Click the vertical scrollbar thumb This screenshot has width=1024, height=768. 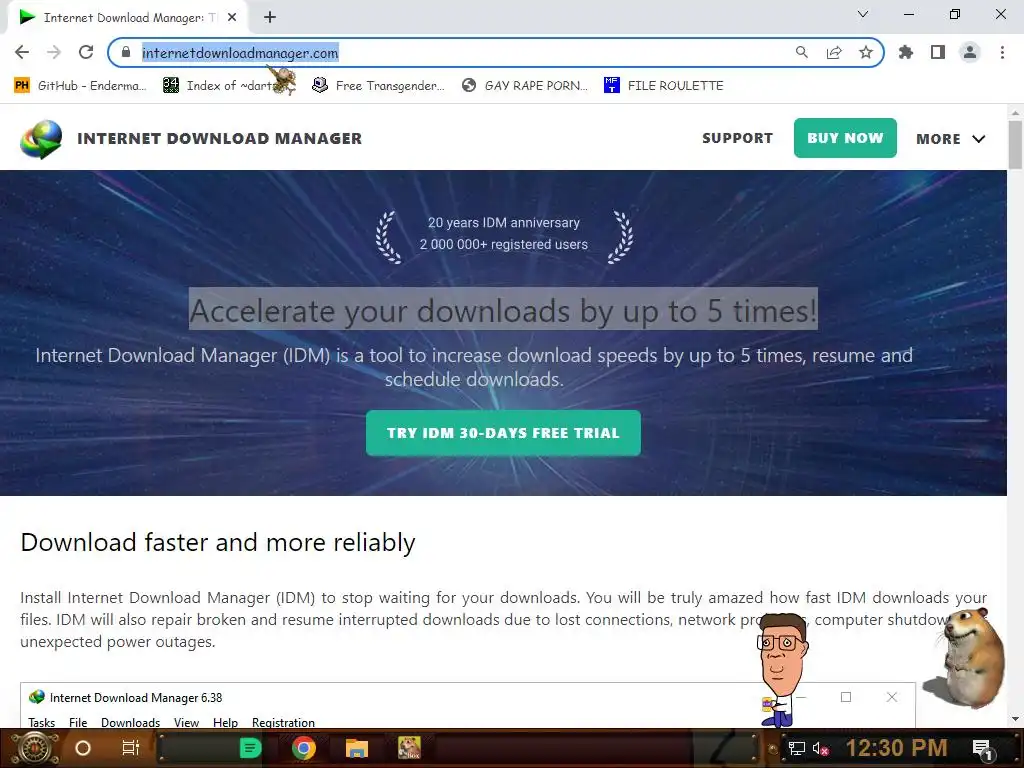point(1015,145)
